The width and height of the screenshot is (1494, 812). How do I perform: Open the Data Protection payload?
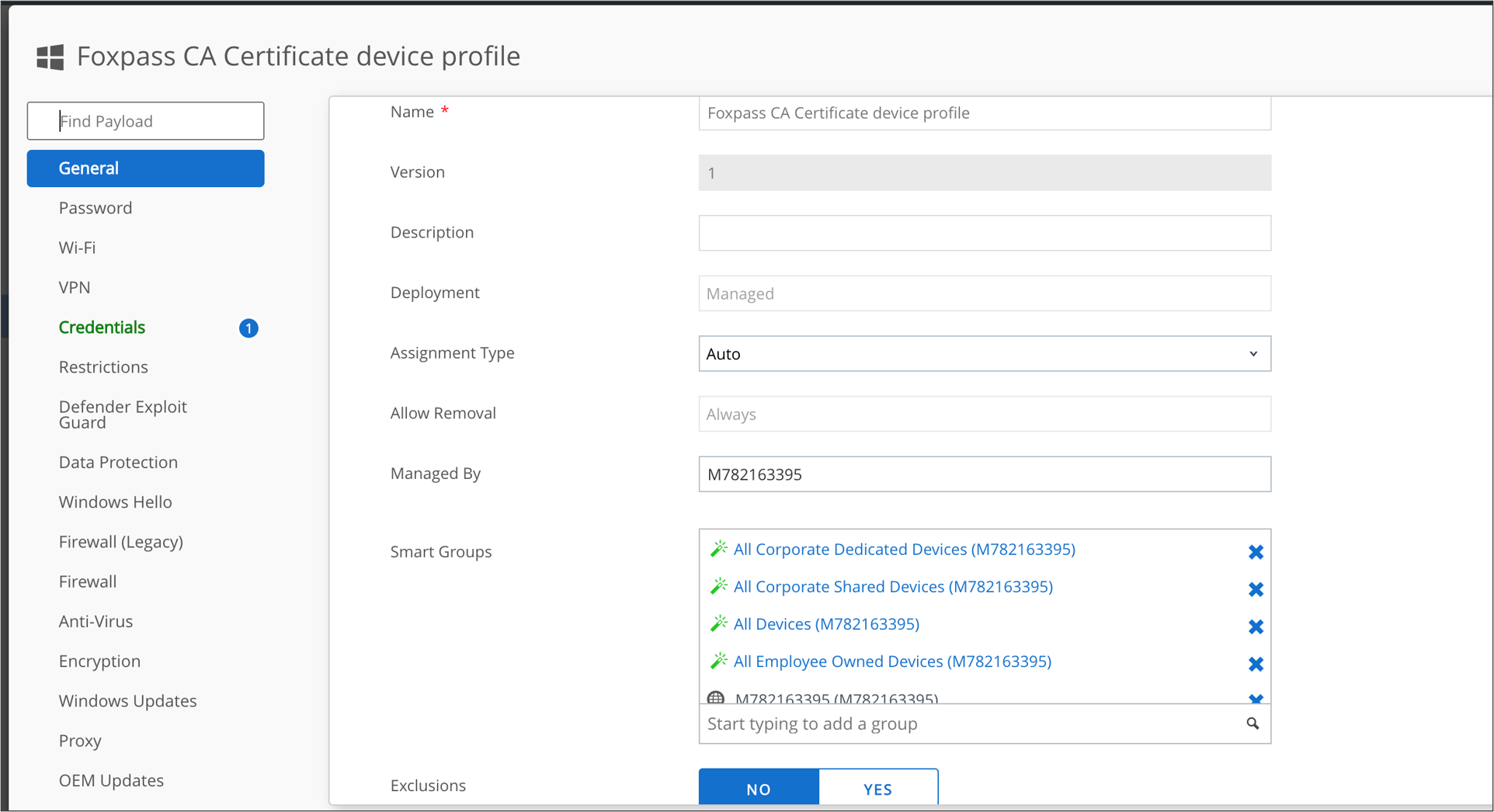[118, 463]
